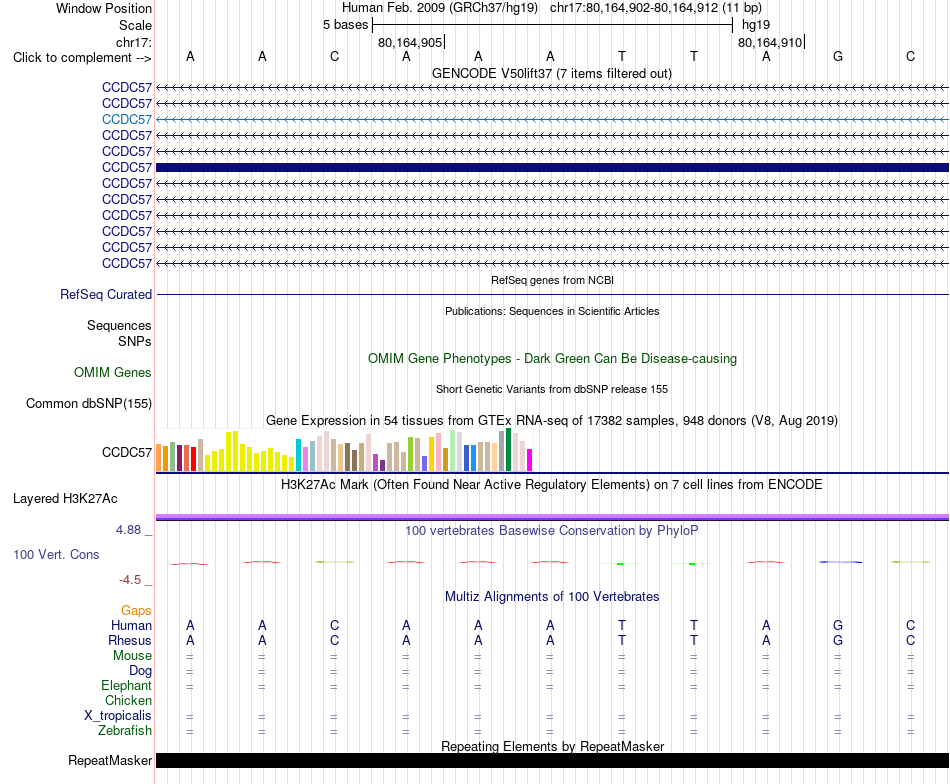The image size is (950, 784).
Task: Click the 'RepeatMasker' track label
Action: 110,760
